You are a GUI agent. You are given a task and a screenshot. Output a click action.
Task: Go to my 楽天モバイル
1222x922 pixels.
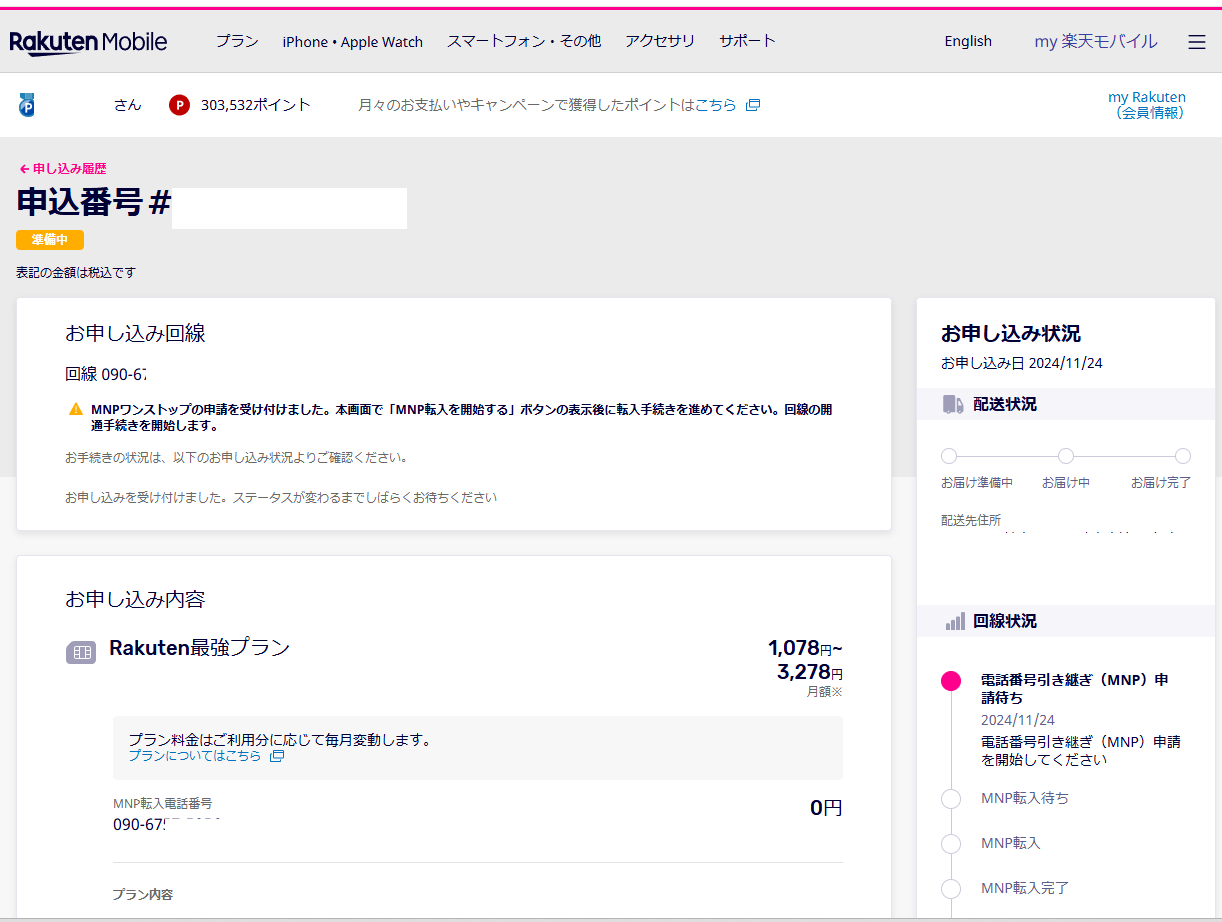point(1096,41)
